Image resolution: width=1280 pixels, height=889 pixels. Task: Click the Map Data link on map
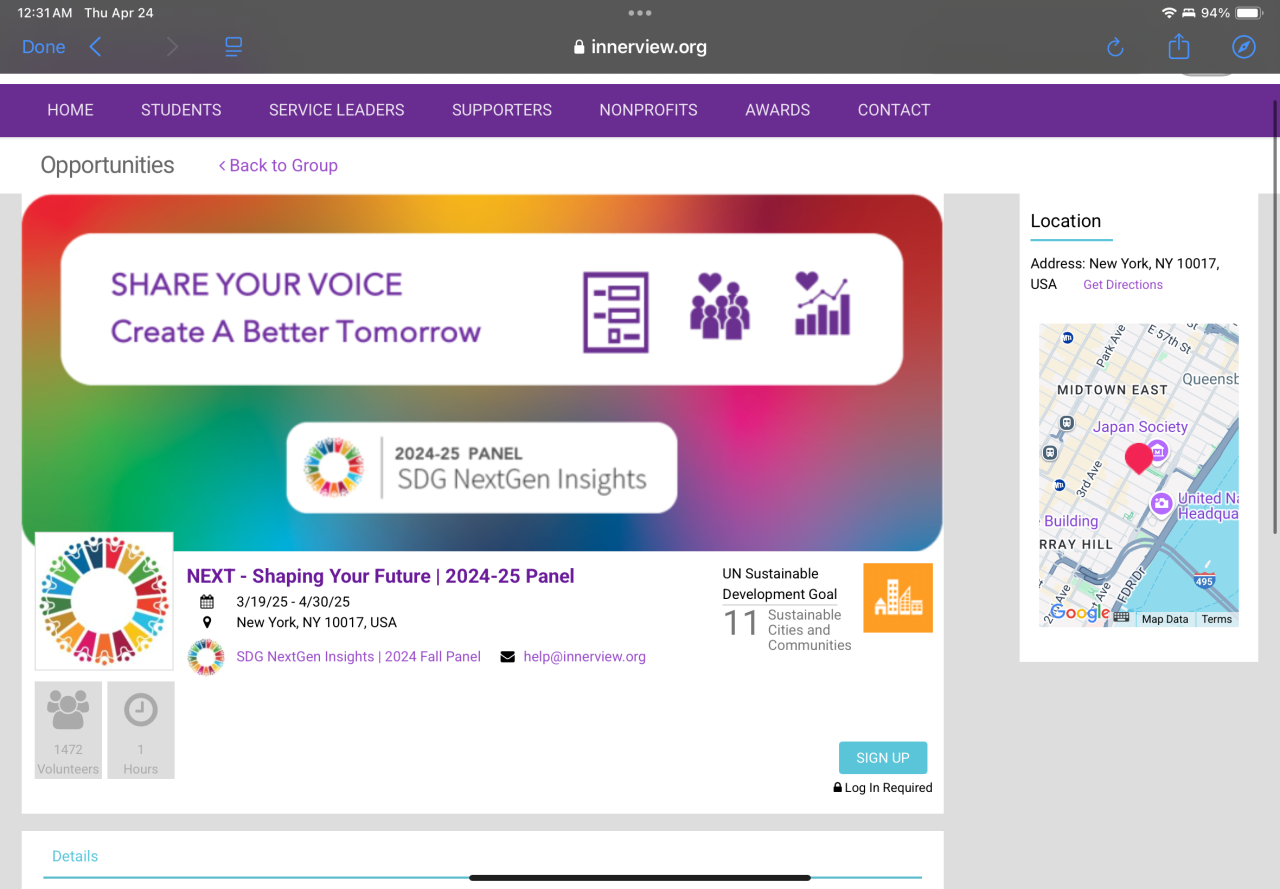click(1165, 619)
